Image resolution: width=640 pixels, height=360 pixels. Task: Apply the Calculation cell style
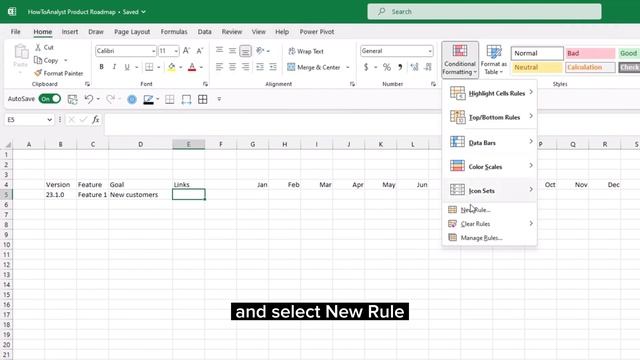[590, 67]
